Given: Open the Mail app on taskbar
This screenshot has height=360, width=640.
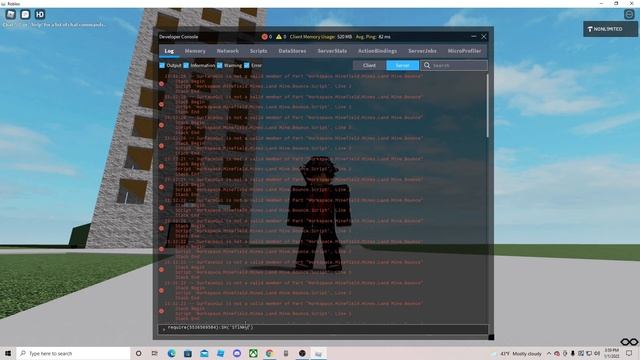Looking at the screenshot, I should click(x=204, y=353).
